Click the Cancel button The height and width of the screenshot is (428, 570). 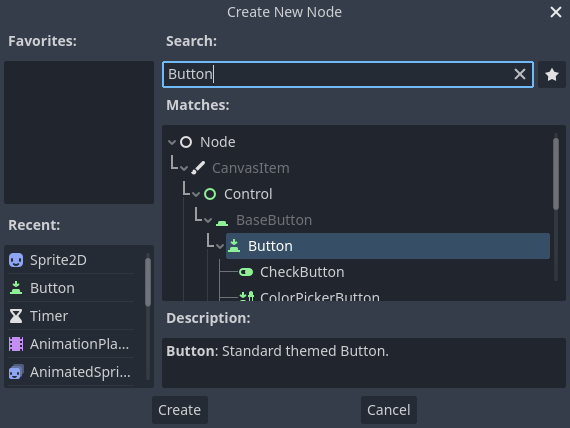tap(389, 410)
